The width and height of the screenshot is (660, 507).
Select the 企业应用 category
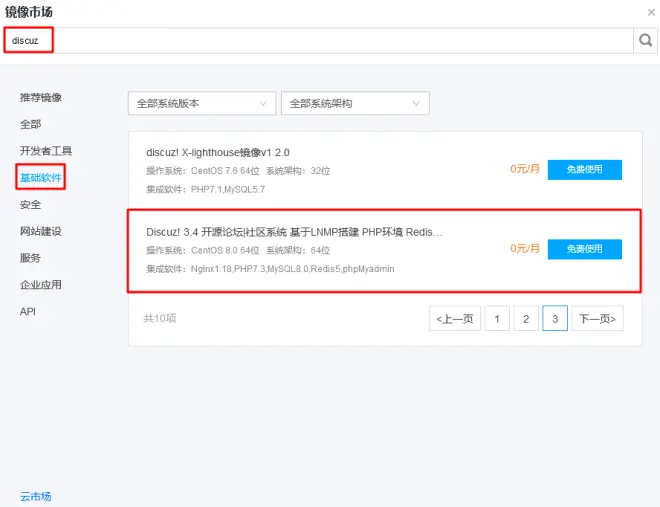coord(41,285)
